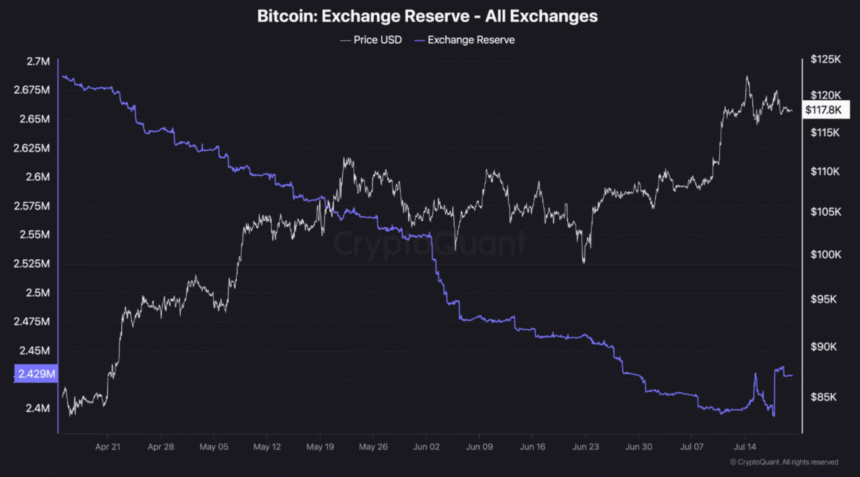Click the chart title Bitcoin: Exchange Reserve

pos(429,17)
